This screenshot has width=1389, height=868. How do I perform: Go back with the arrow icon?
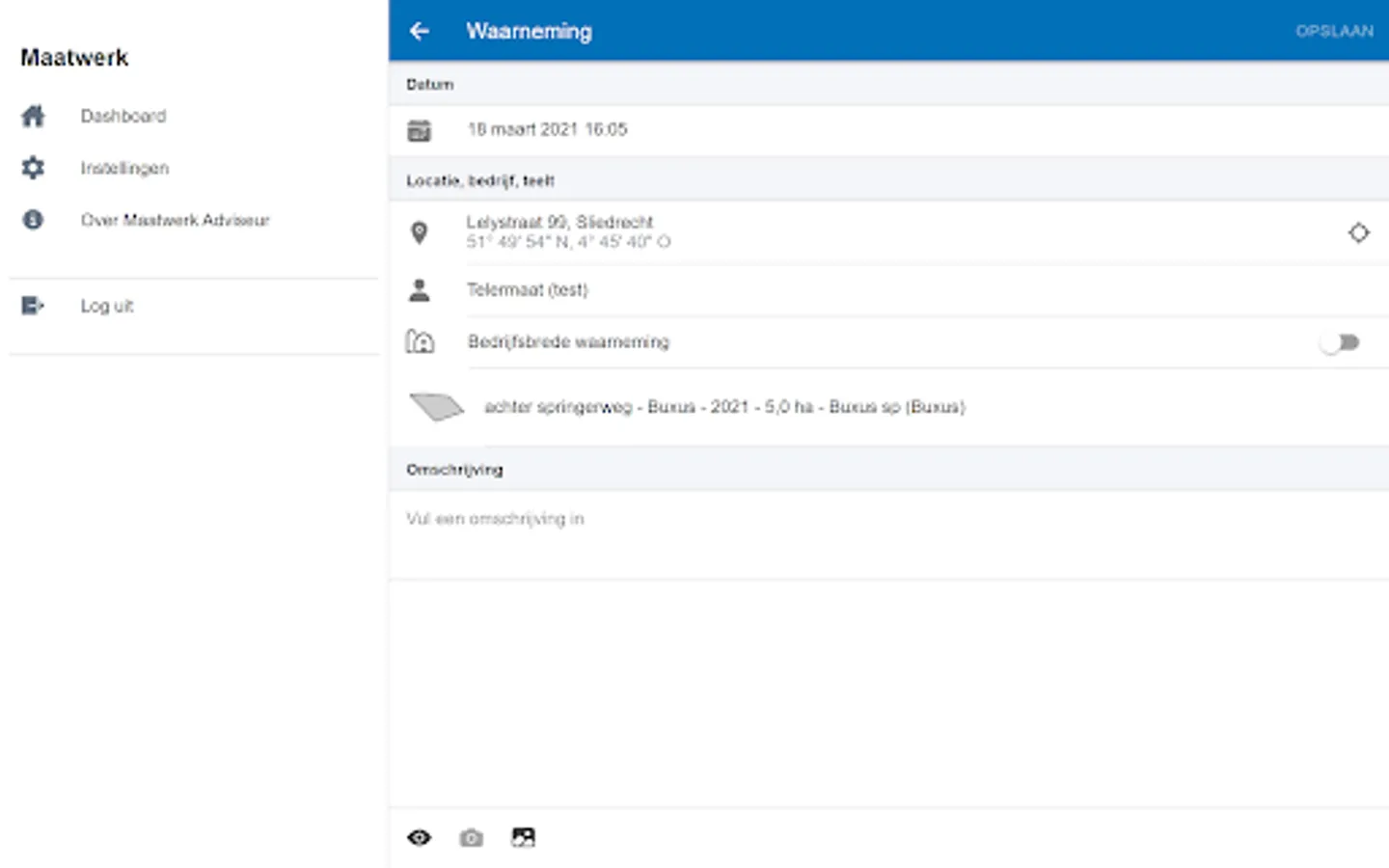[419, 31]
